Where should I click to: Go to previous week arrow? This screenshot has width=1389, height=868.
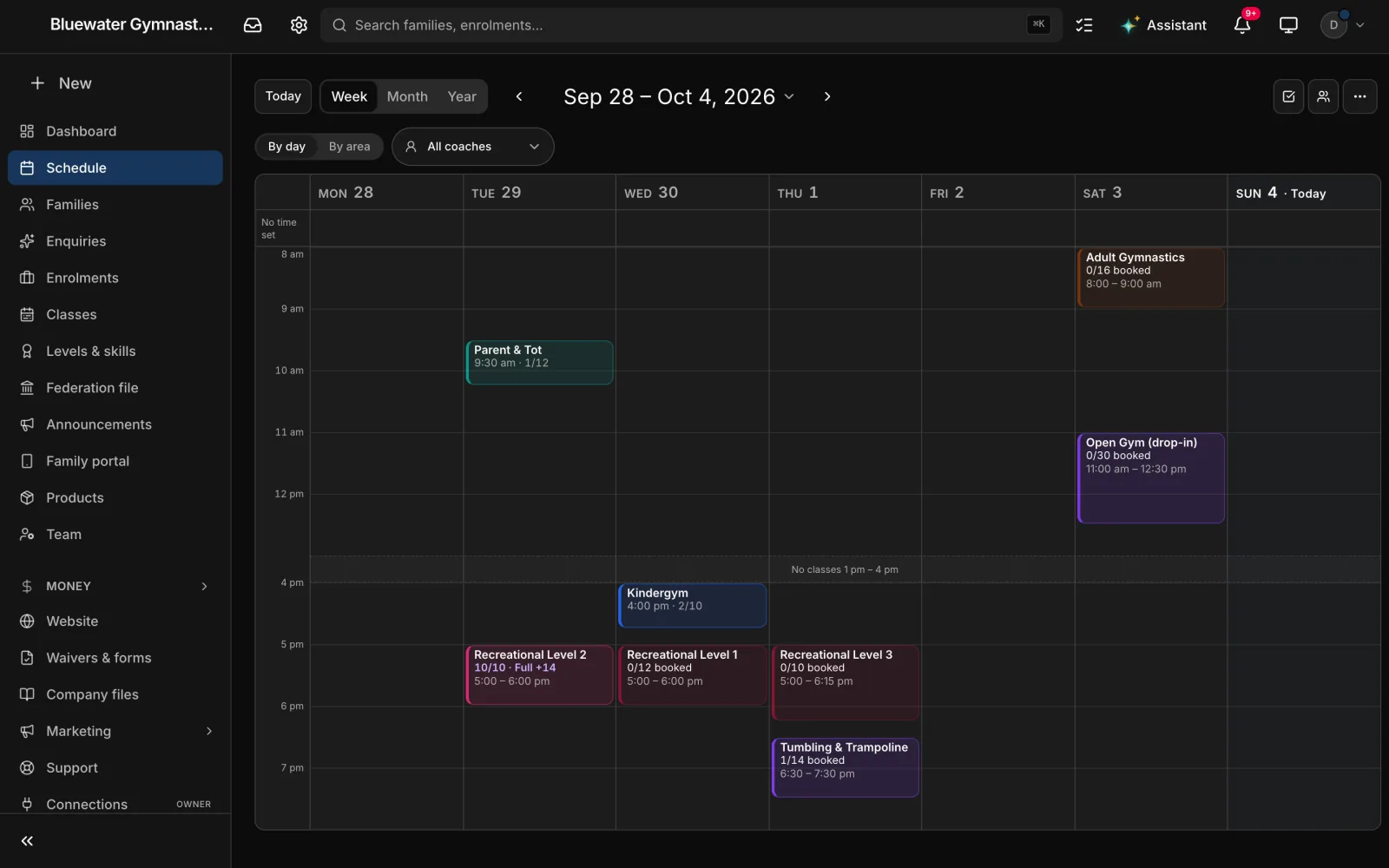[x=519, y=96]
